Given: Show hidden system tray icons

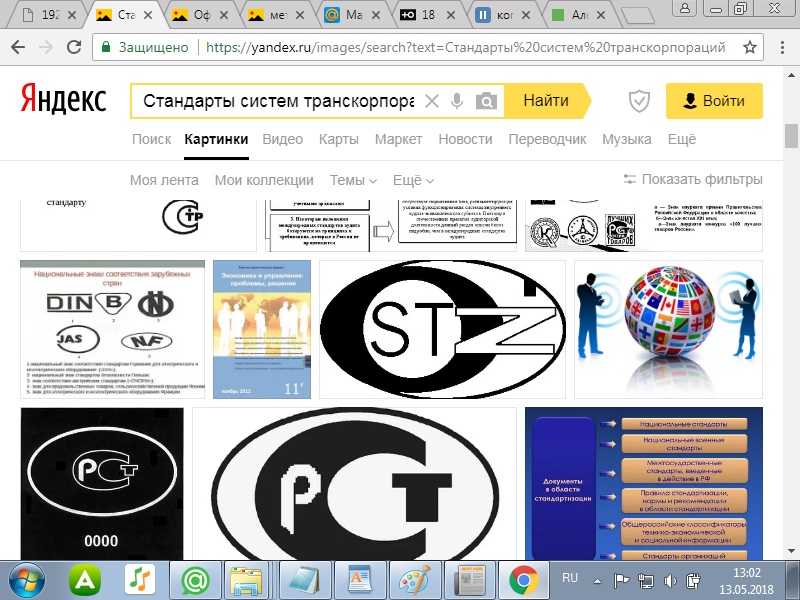Looking at the screenshot, I should [597, 581].
